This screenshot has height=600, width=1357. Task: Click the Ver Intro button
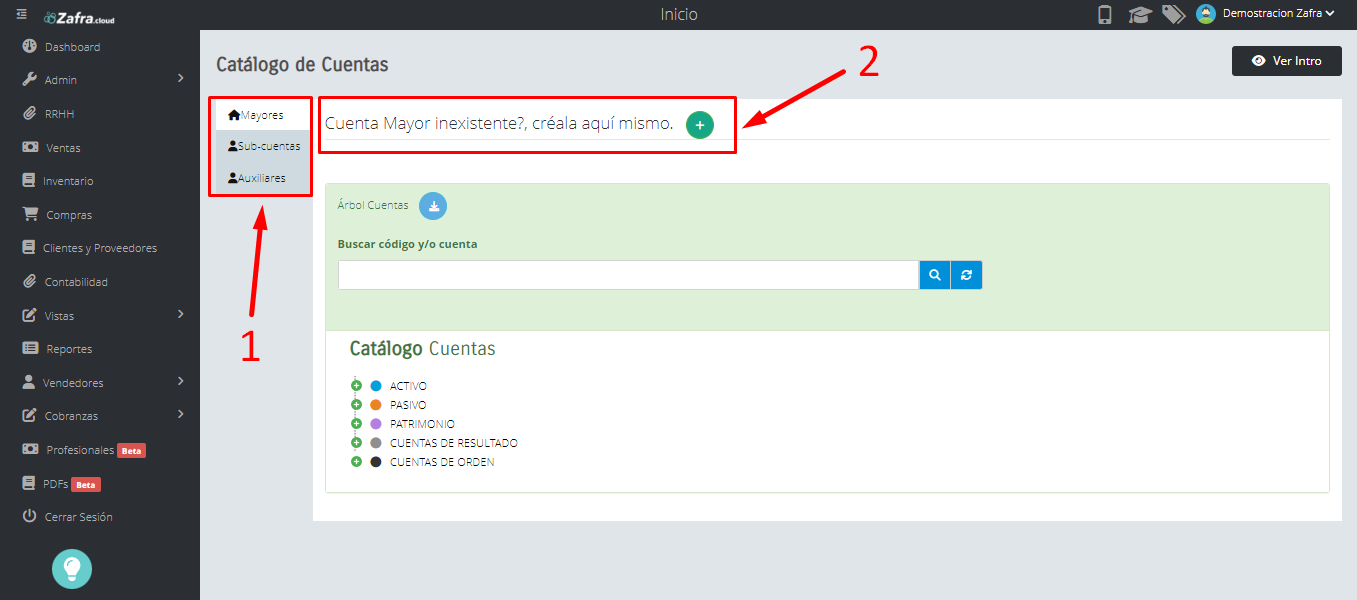[x=1286, y=61]
